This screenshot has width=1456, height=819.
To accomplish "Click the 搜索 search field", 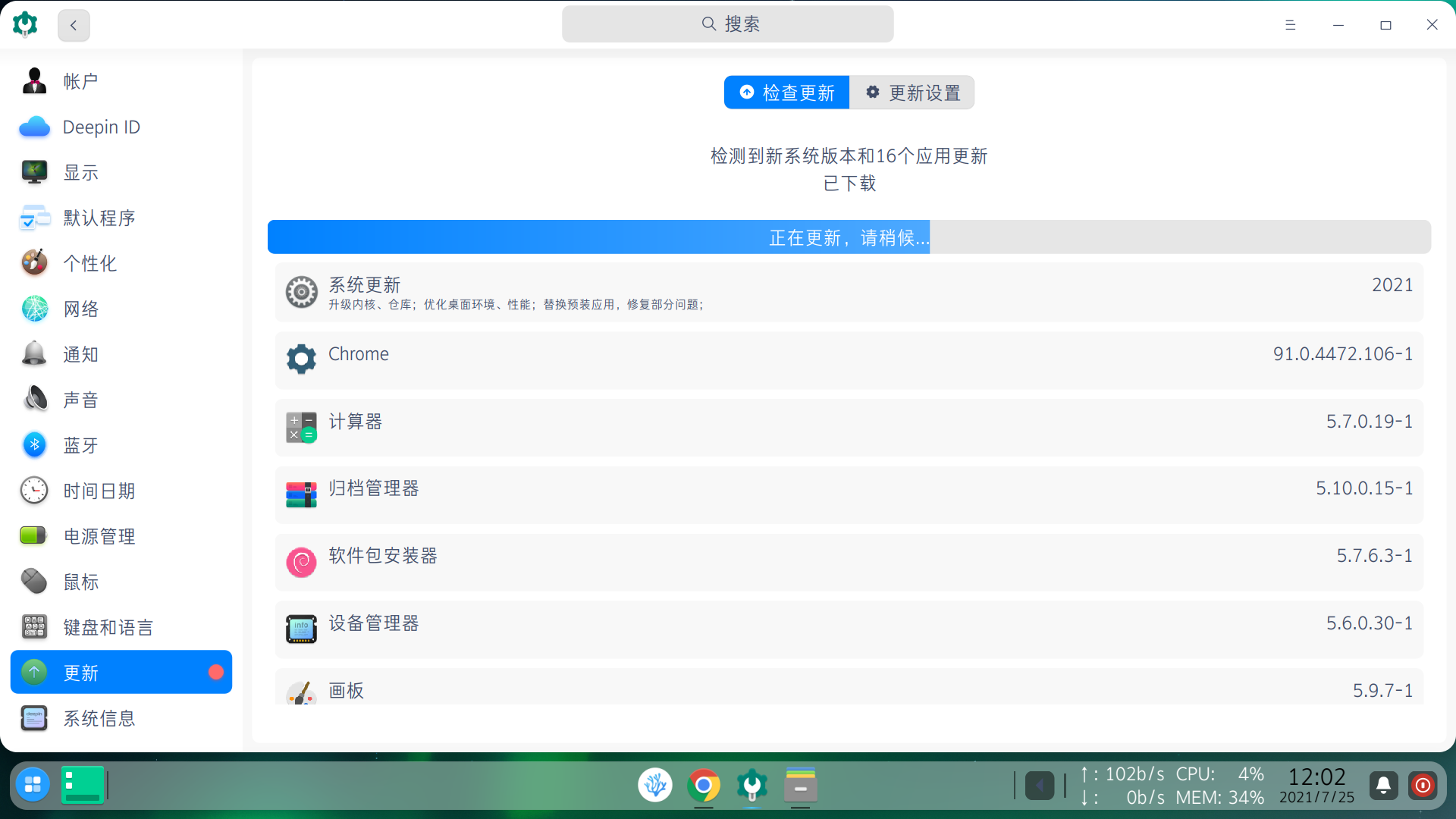I will click(727, 24).
